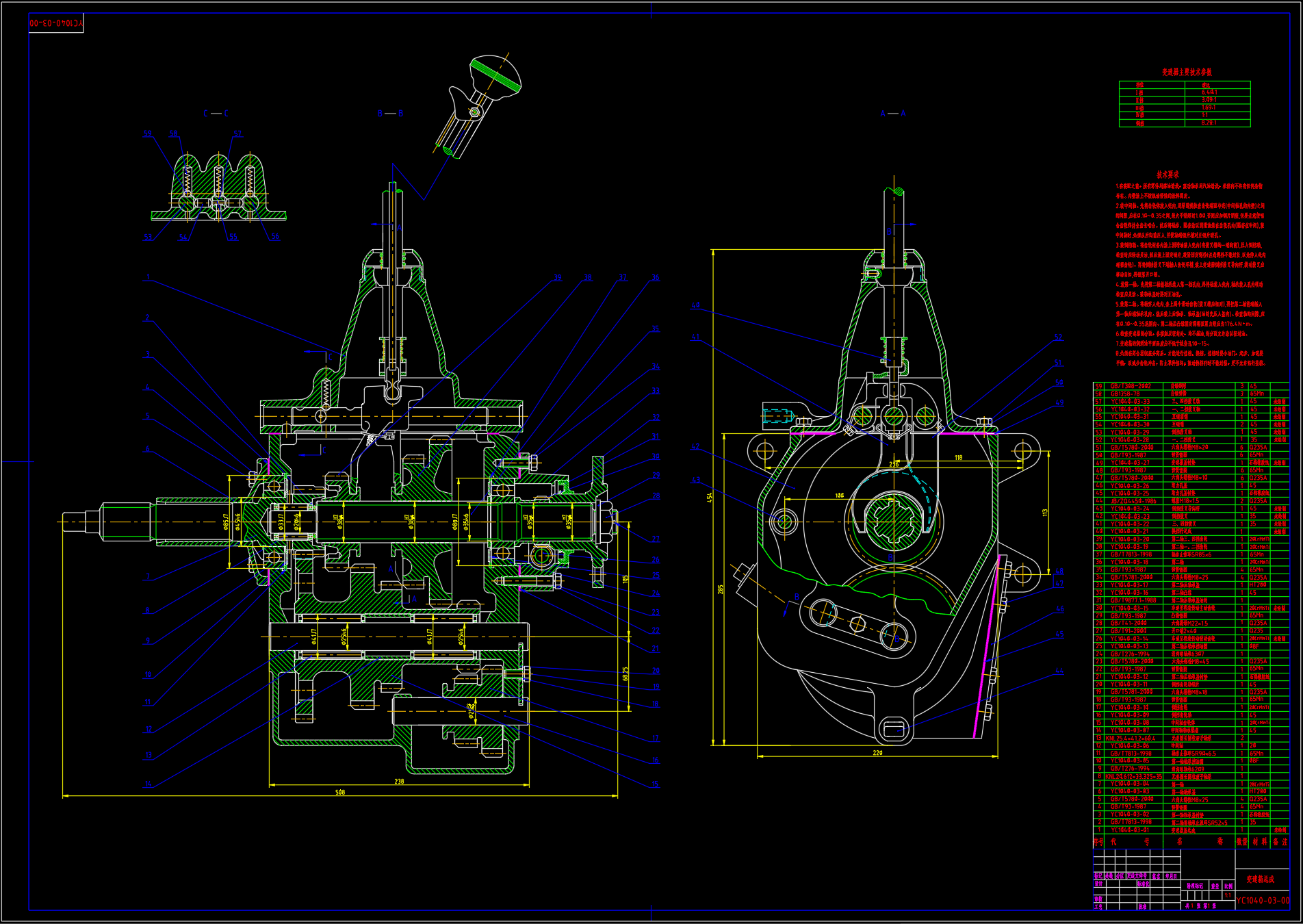Select the B—B section view label

[x=390, y=114]
